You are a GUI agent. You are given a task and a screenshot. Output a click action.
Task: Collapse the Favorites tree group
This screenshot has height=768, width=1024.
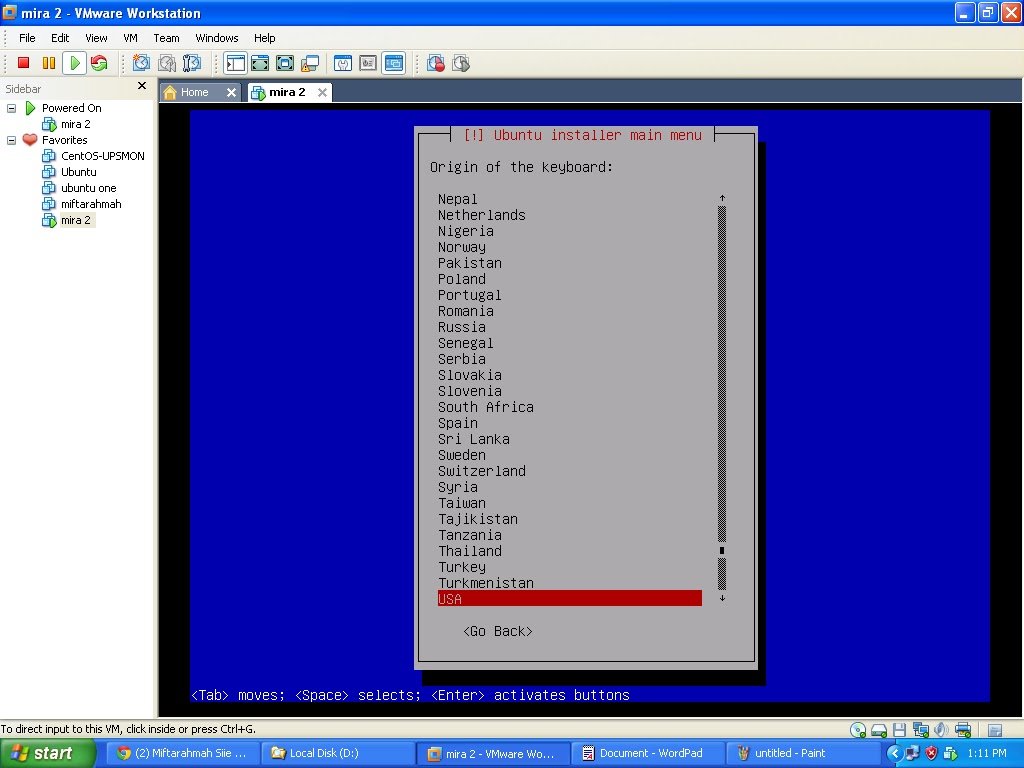point(11,140)
